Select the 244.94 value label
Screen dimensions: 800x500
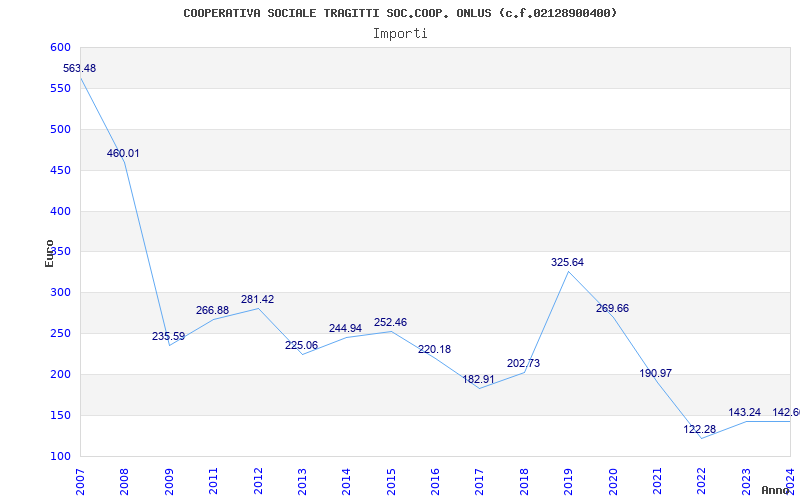click(345, 329)
